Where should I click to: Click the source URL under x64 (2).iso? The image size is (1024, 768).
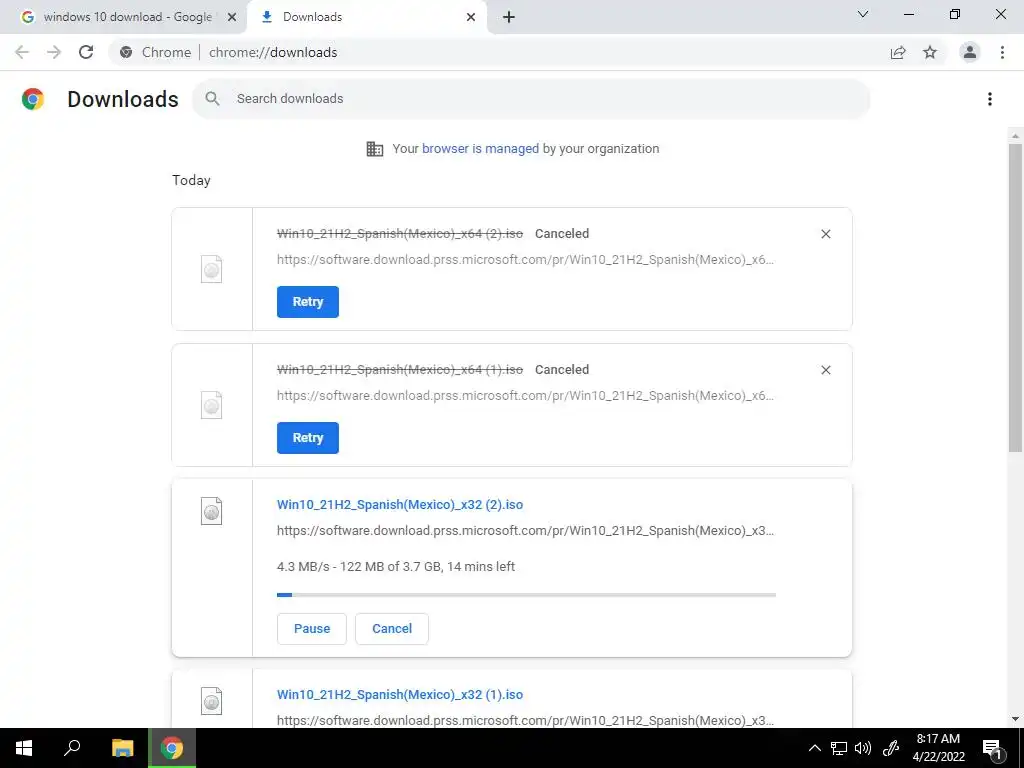(525, 260)
